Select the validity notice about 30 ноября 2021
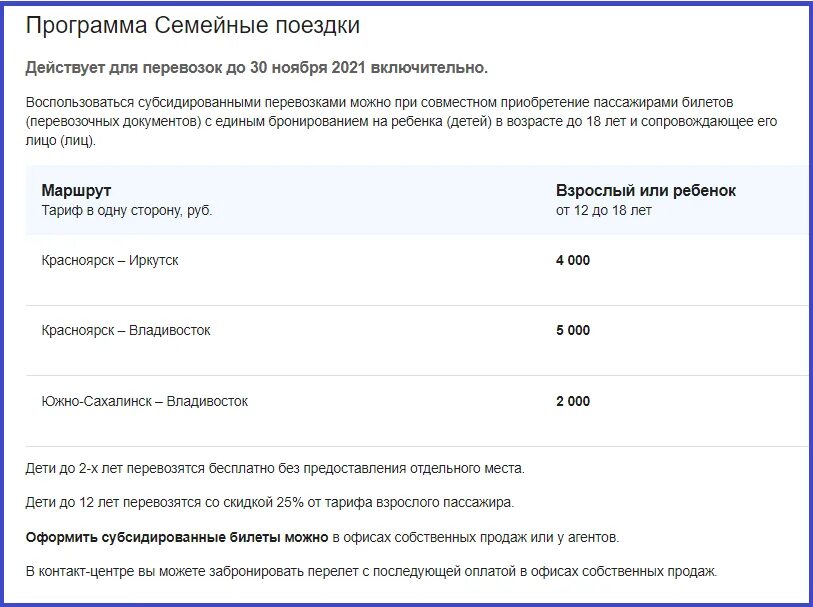Viewport: 813px width, 607px height. click(x=257, y=68)
